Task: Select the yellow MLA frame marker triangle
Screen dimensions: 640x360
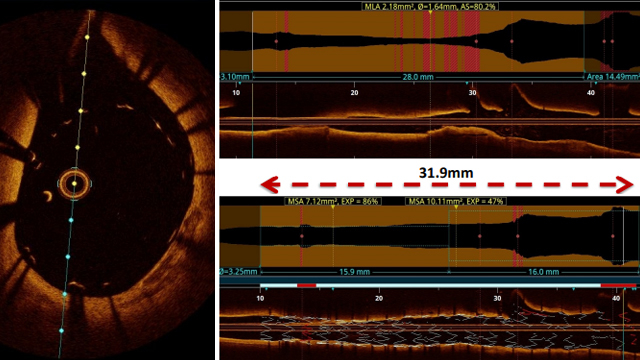Action: (430, 13)
